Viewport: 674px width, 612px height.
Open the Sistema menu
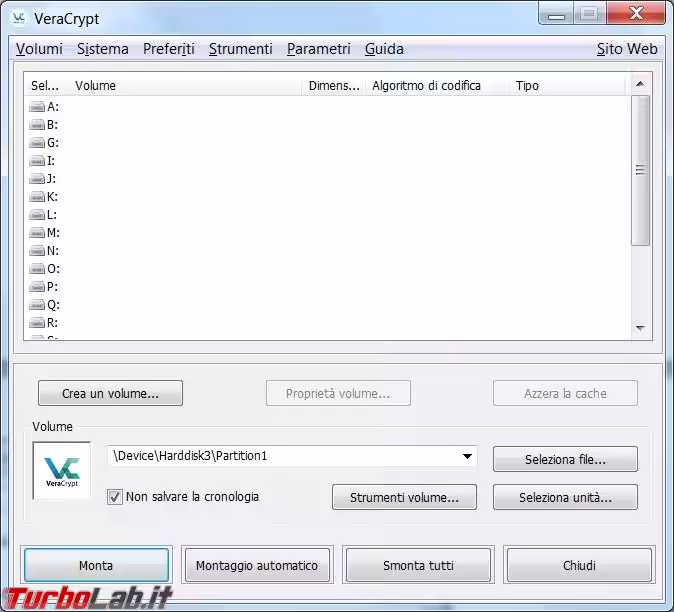tap(103, 49)
